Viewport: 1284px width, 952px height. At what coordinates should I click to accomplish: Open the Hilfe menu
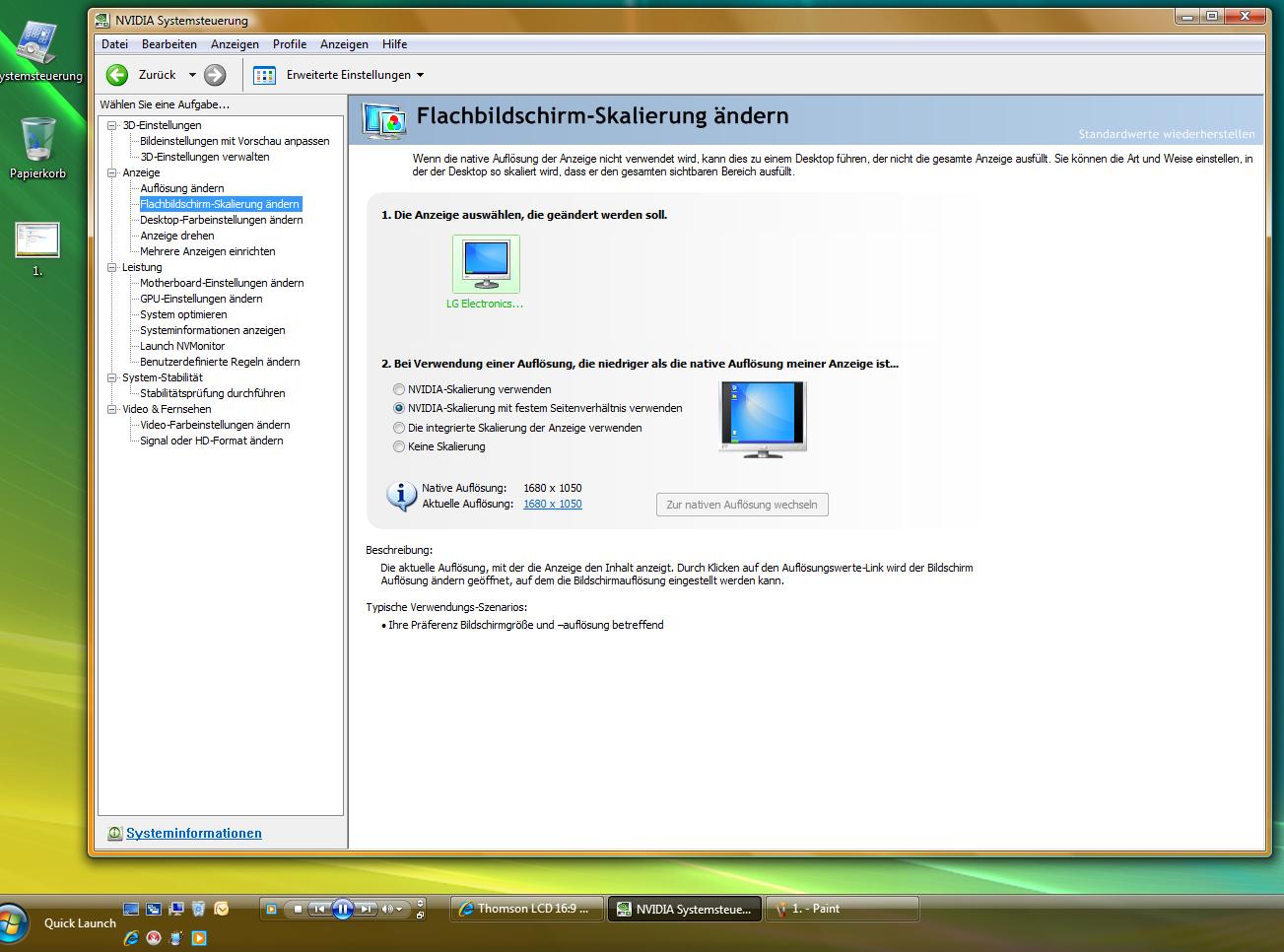click(x=395, y=44)
